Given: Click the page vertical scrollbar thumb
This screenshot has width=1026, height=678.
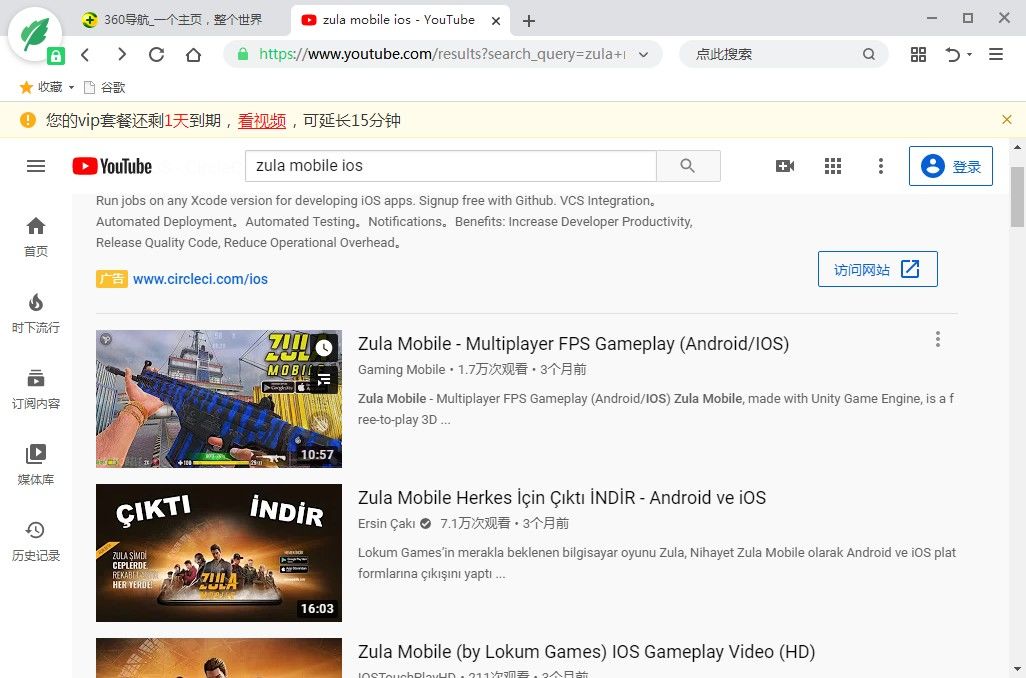Looking at the screenshot, I should pos(1017,196).
